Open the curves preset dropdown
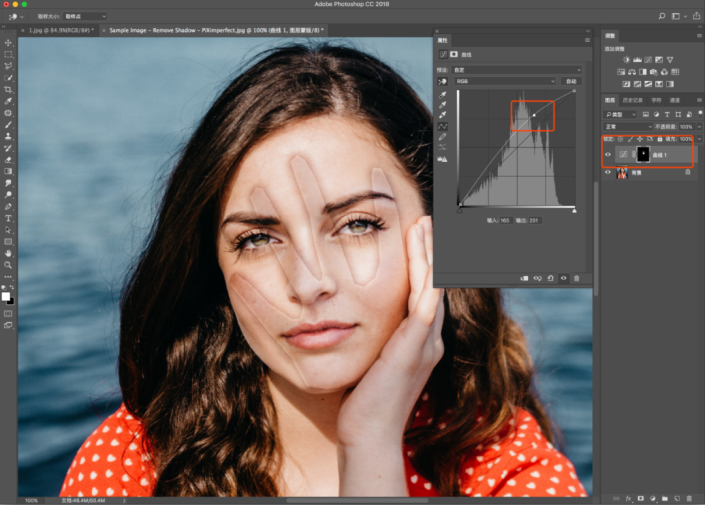 [x=518, y=70]
